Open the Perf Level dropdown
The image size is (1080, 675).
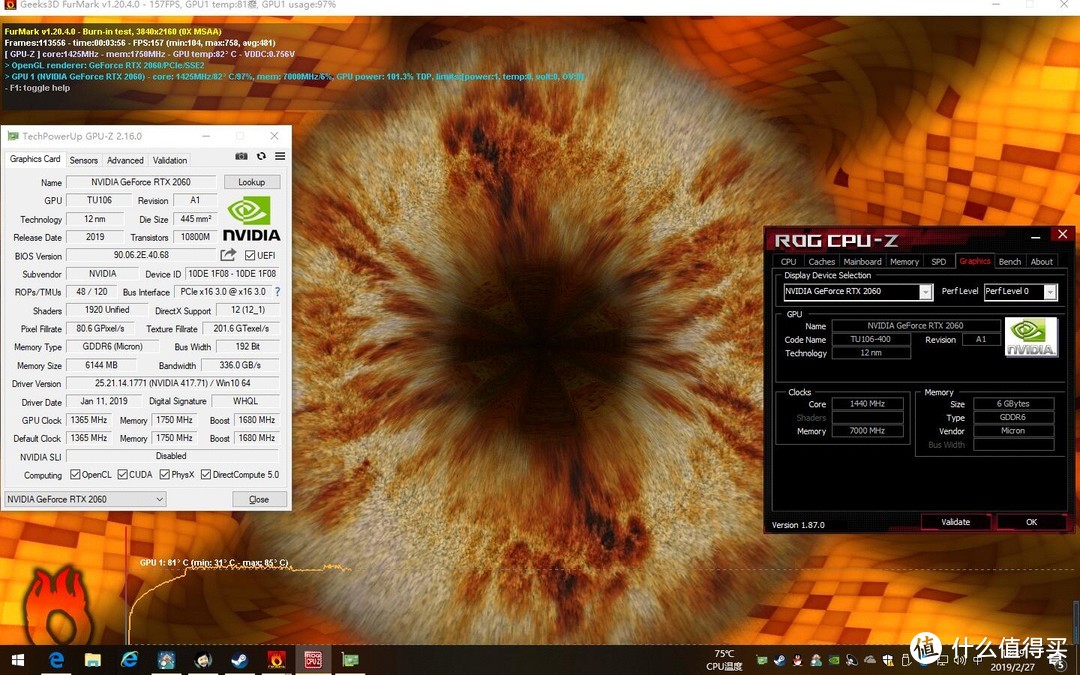click(1020, 291)
